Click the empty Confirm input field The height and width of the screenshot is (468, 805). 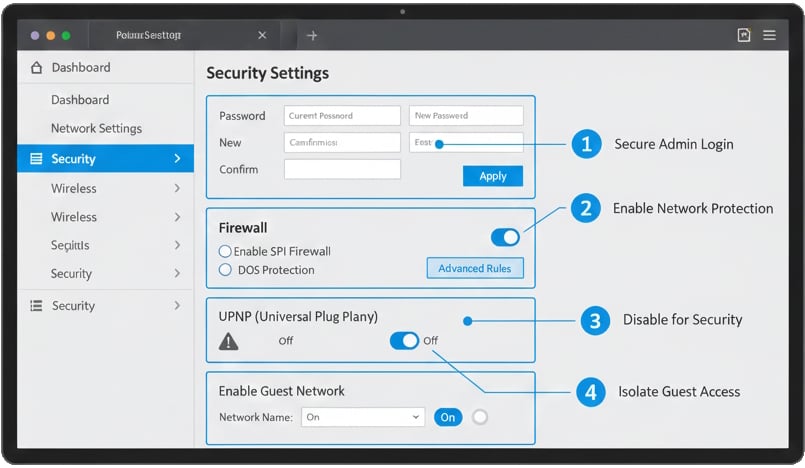point(342,169)
